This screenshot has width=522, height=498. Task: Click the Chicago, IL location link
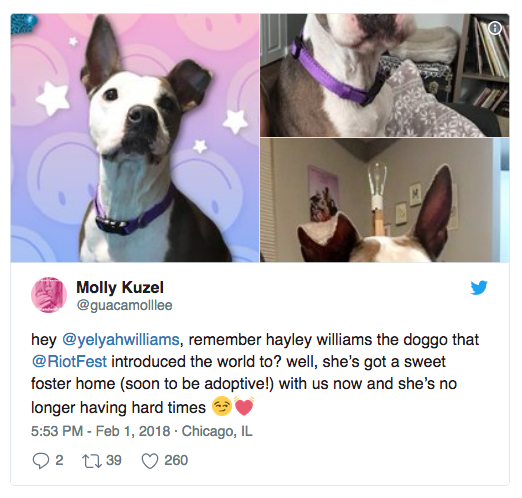pyautogui.click(x=217, y=431)
